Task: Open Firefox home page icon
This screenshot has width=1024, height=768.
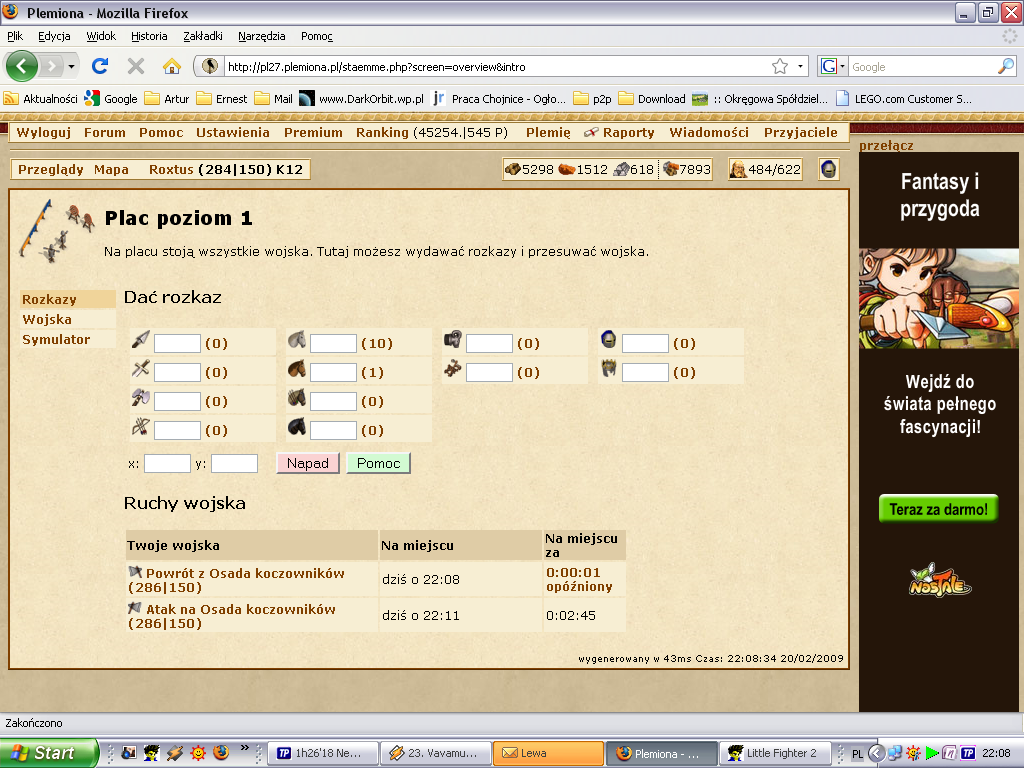Action: [172, 66]
